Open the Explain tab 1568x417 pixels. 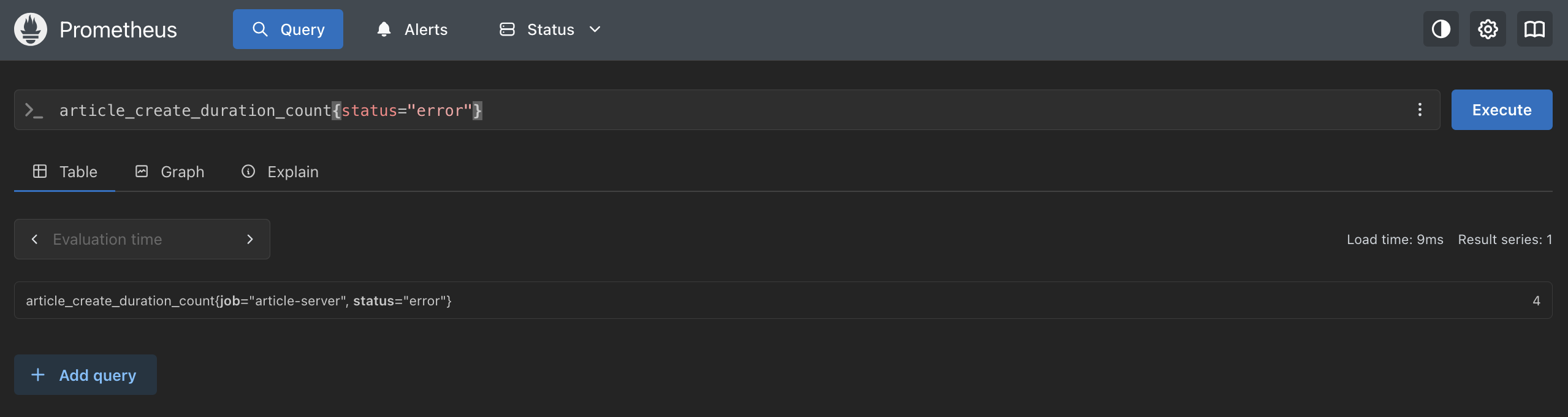(280, 172)
